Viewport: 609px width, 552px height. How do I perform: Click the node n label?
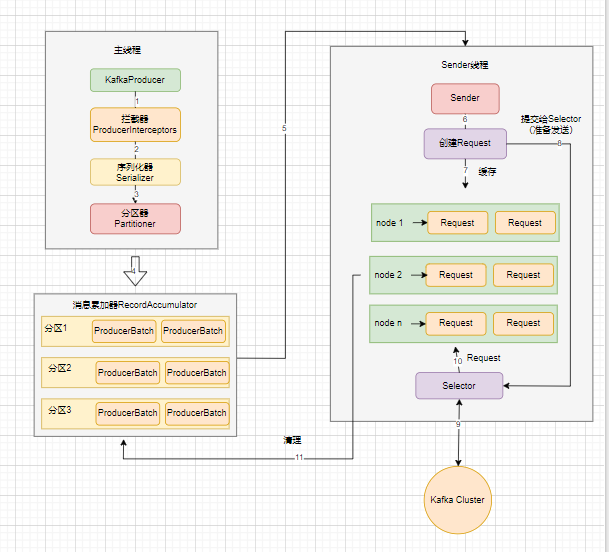pyautogui.click(x=388, y=323)
